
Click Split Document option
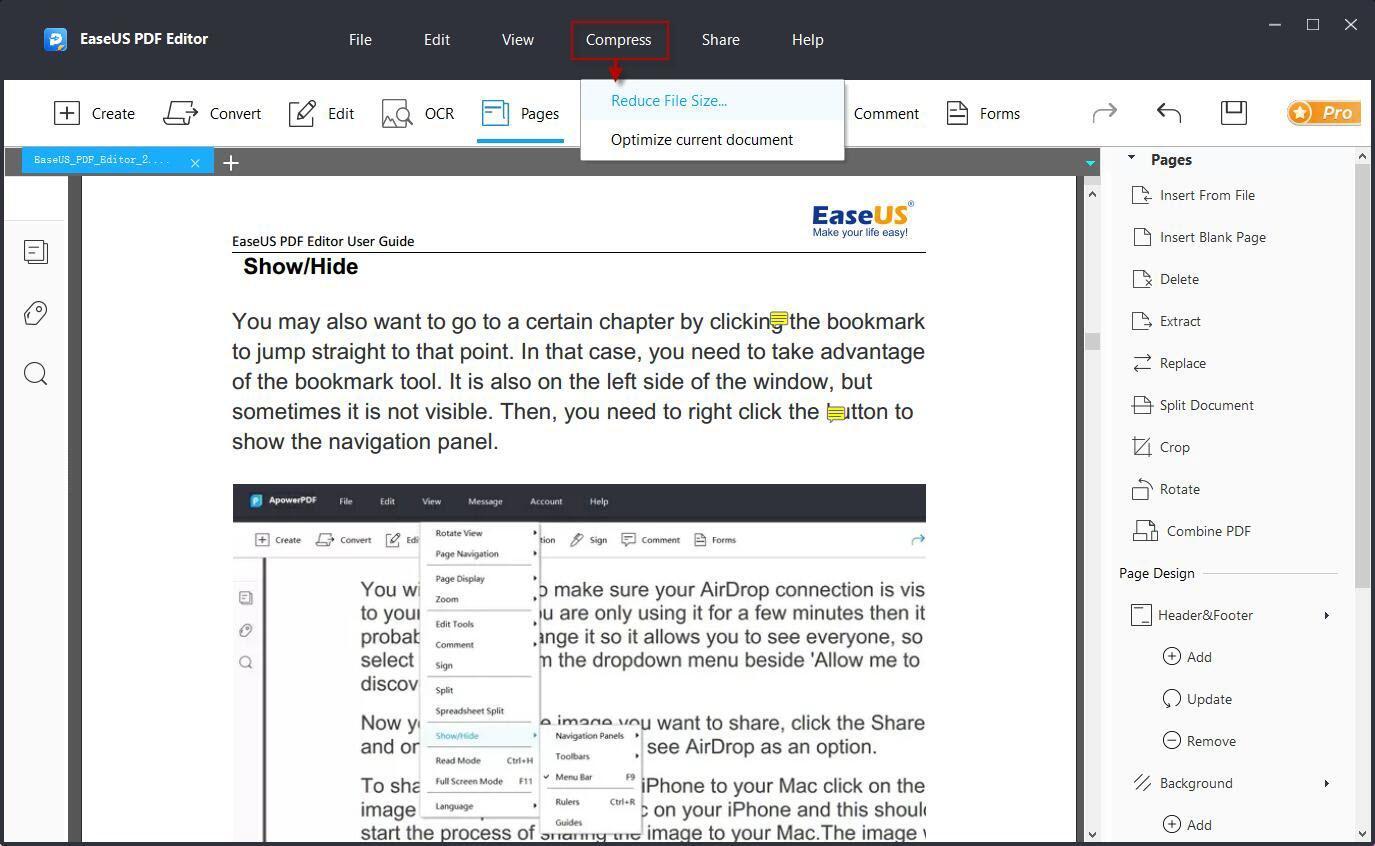tap(1193, 405)
